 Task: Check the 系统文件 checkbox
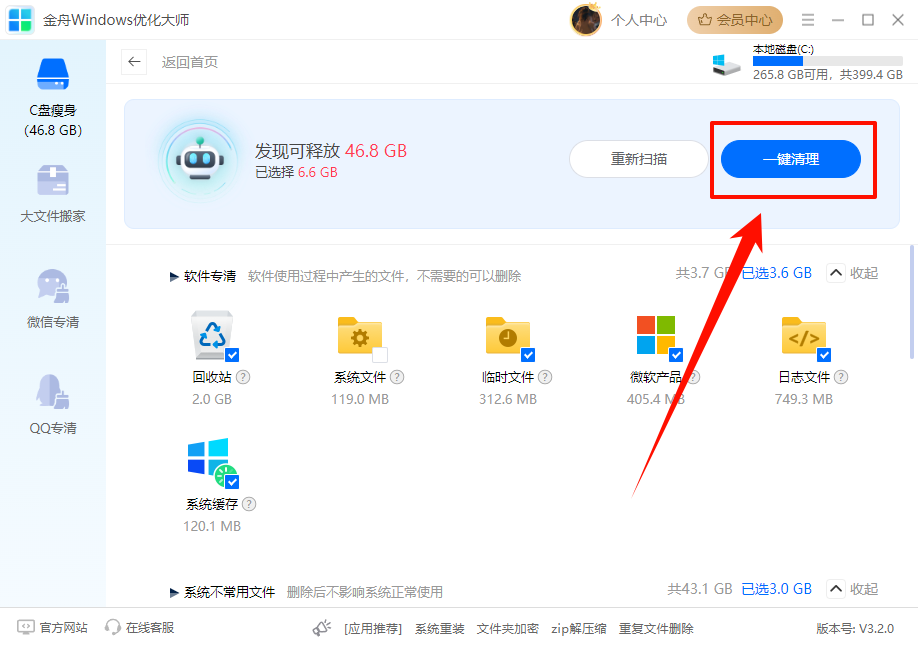(380, 355)
